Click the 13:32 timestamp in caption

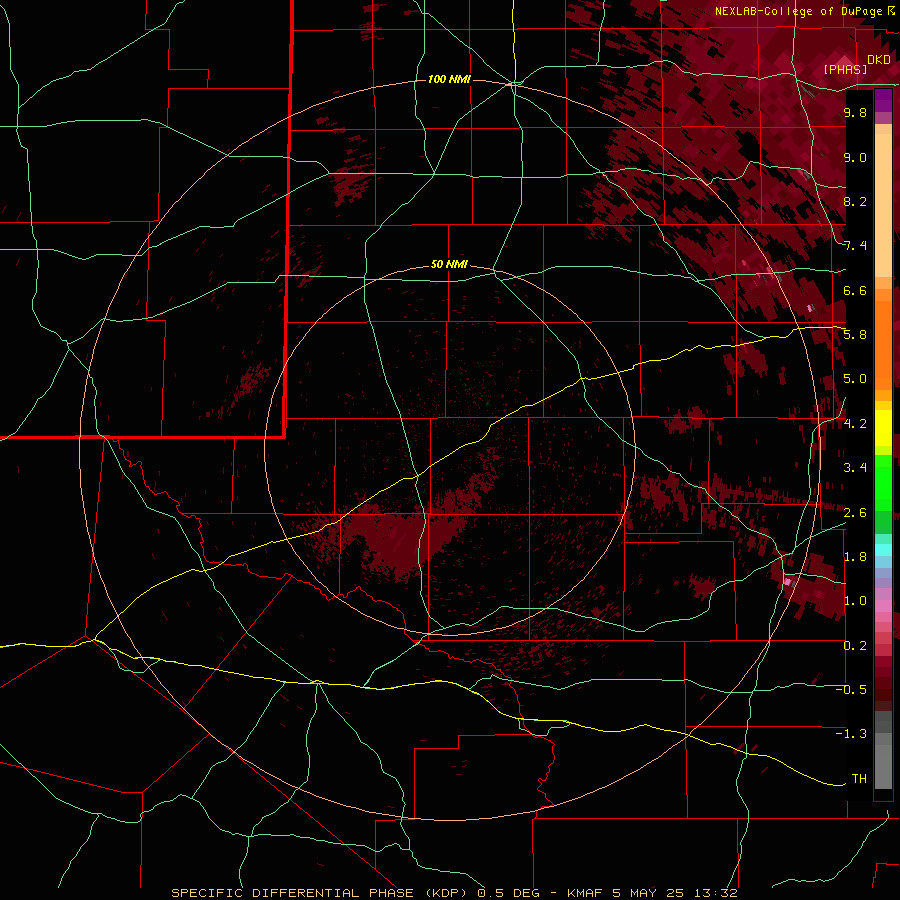[715, 893]
